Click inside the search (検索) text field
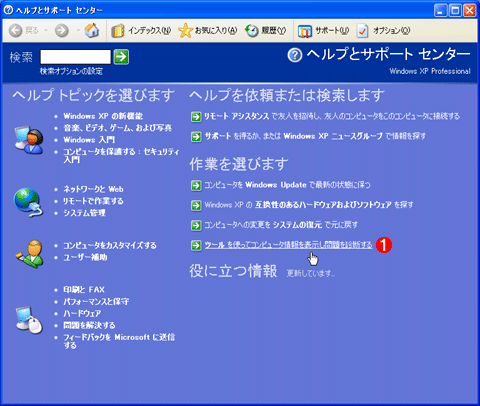The height and width of the screenshot is (406, 480). click(x=75, y=57)
